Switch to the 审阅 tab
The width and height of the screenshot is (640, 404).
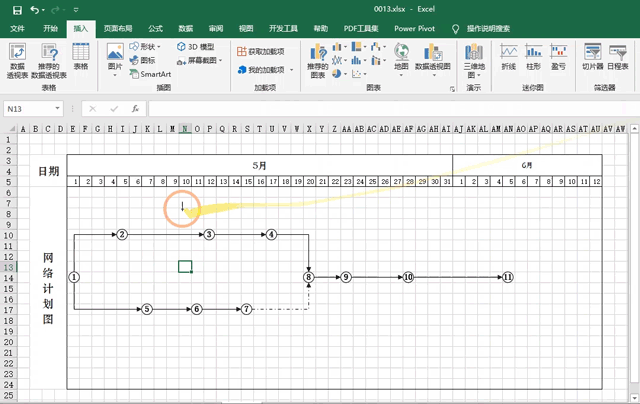(x=216, y=29)
